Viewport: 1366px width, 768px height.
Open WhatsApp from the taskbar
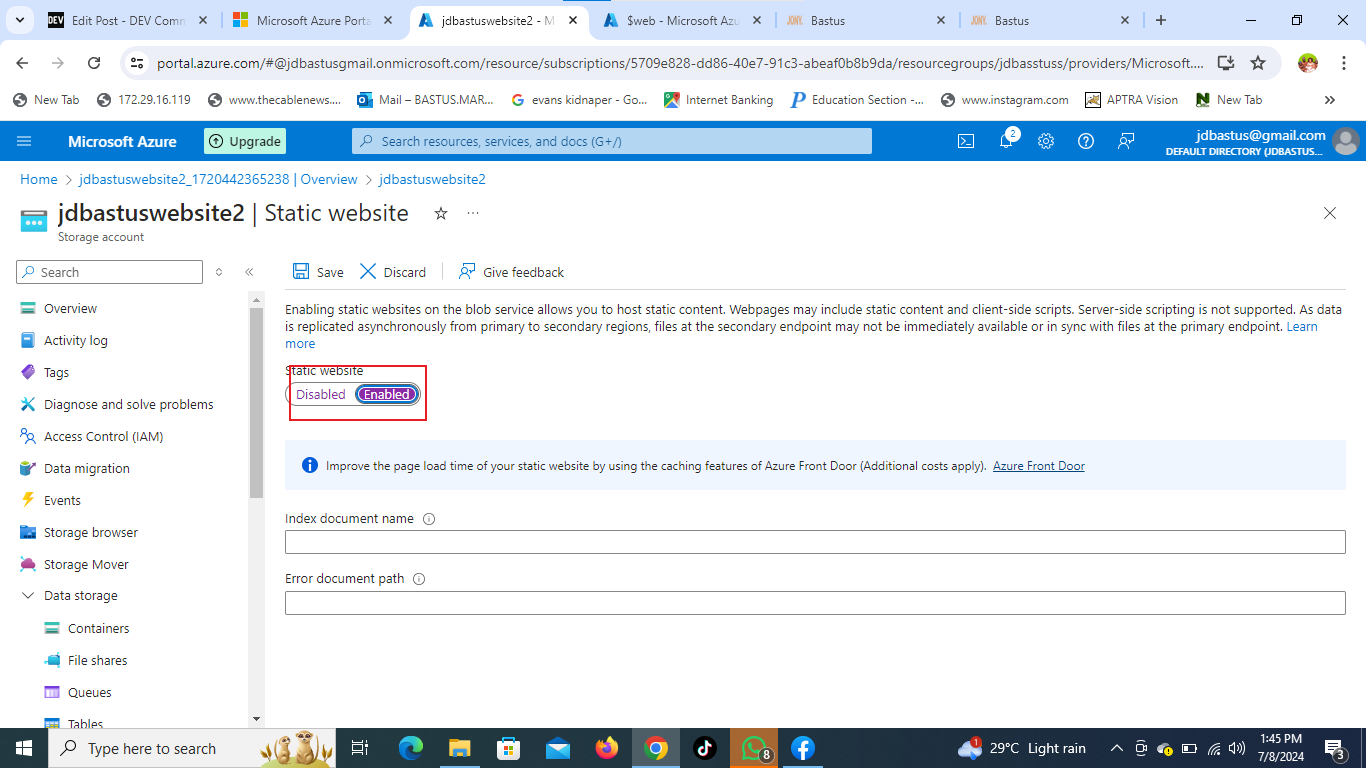tap(754, 748)
